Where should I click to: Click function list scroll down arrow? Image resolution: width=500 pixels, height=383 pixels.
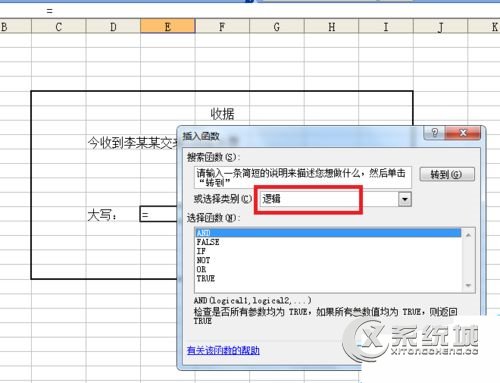(468, 285)
